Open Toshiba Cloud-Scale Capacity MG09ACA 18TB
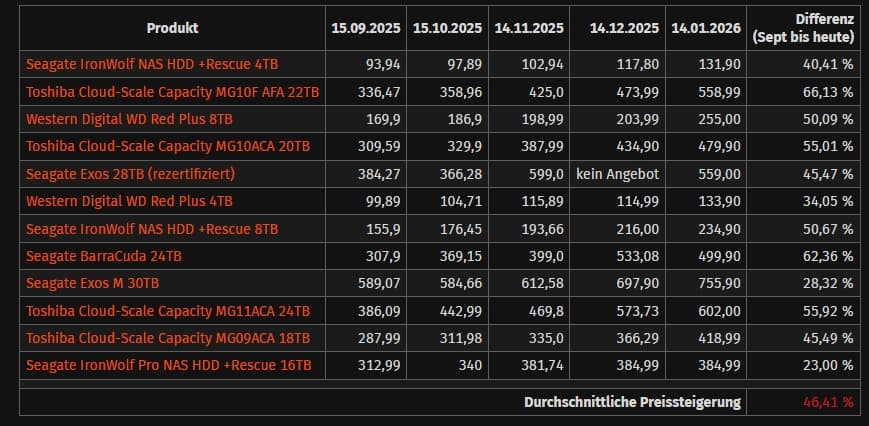Viewport: 869px width, 426px height. pos(168,338)
